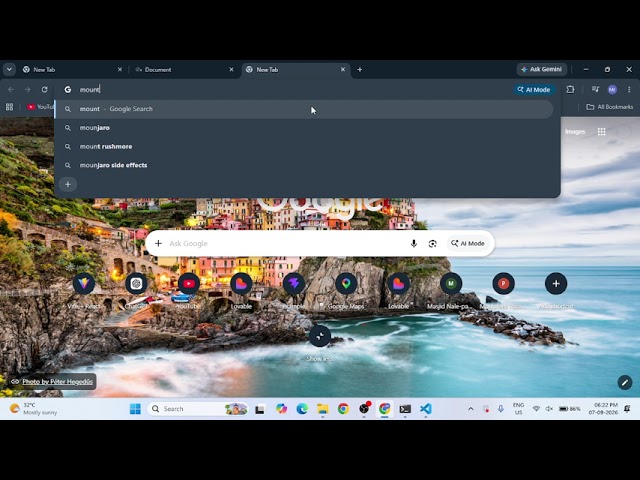Viewport: 640px width, 480px height.
Task: Go back with the back arrow
Action: point(11,89)
